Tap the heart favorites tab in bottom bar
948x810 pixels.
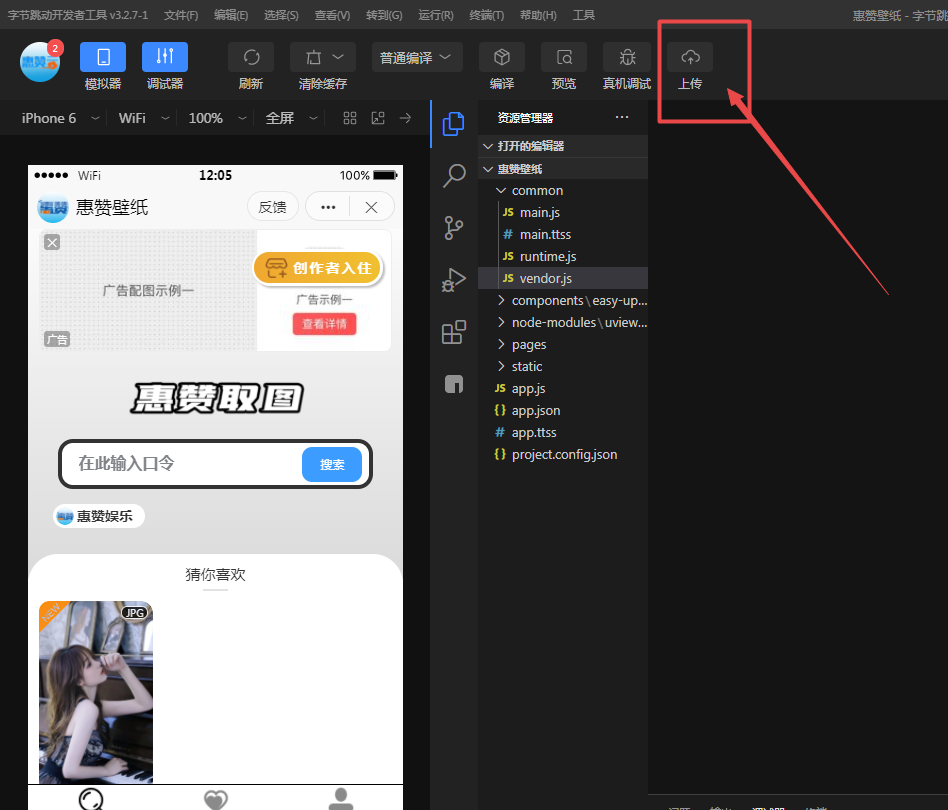[216, 799]
